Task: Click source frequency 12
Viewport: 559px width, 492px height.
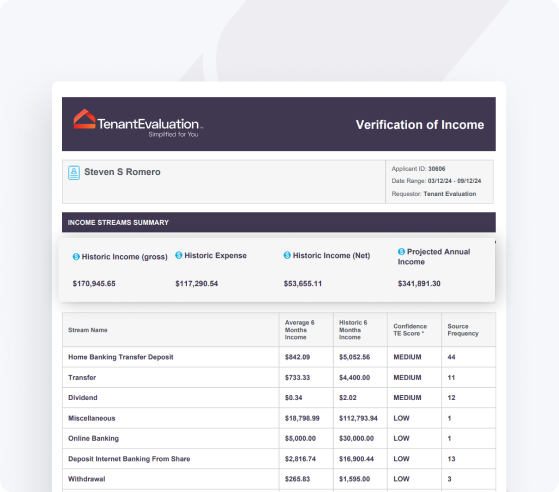Action: pos(451,398)
